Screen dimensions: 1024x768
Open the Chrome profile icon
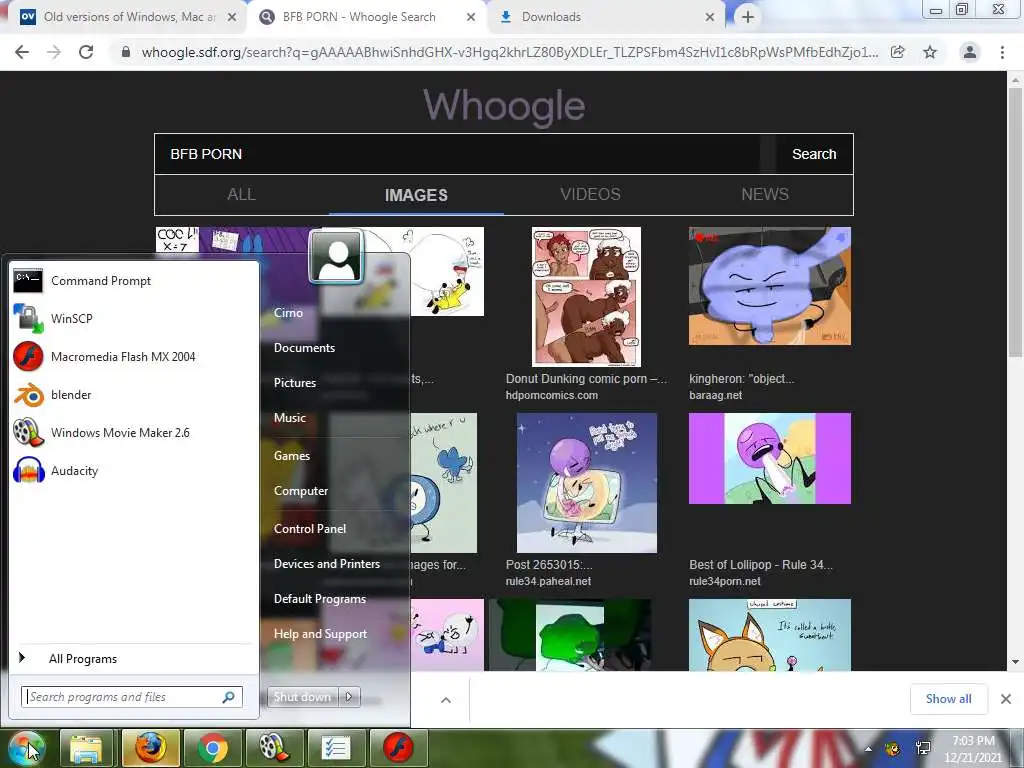pyautogui.click(x=970, y=52)
